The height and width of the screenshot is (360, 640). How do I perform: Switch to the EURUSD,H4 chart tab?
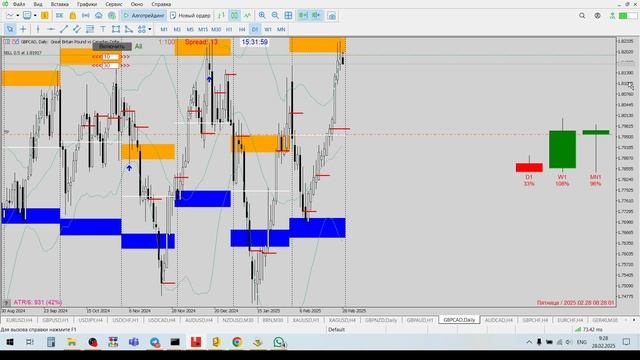[x=19, y=320]
